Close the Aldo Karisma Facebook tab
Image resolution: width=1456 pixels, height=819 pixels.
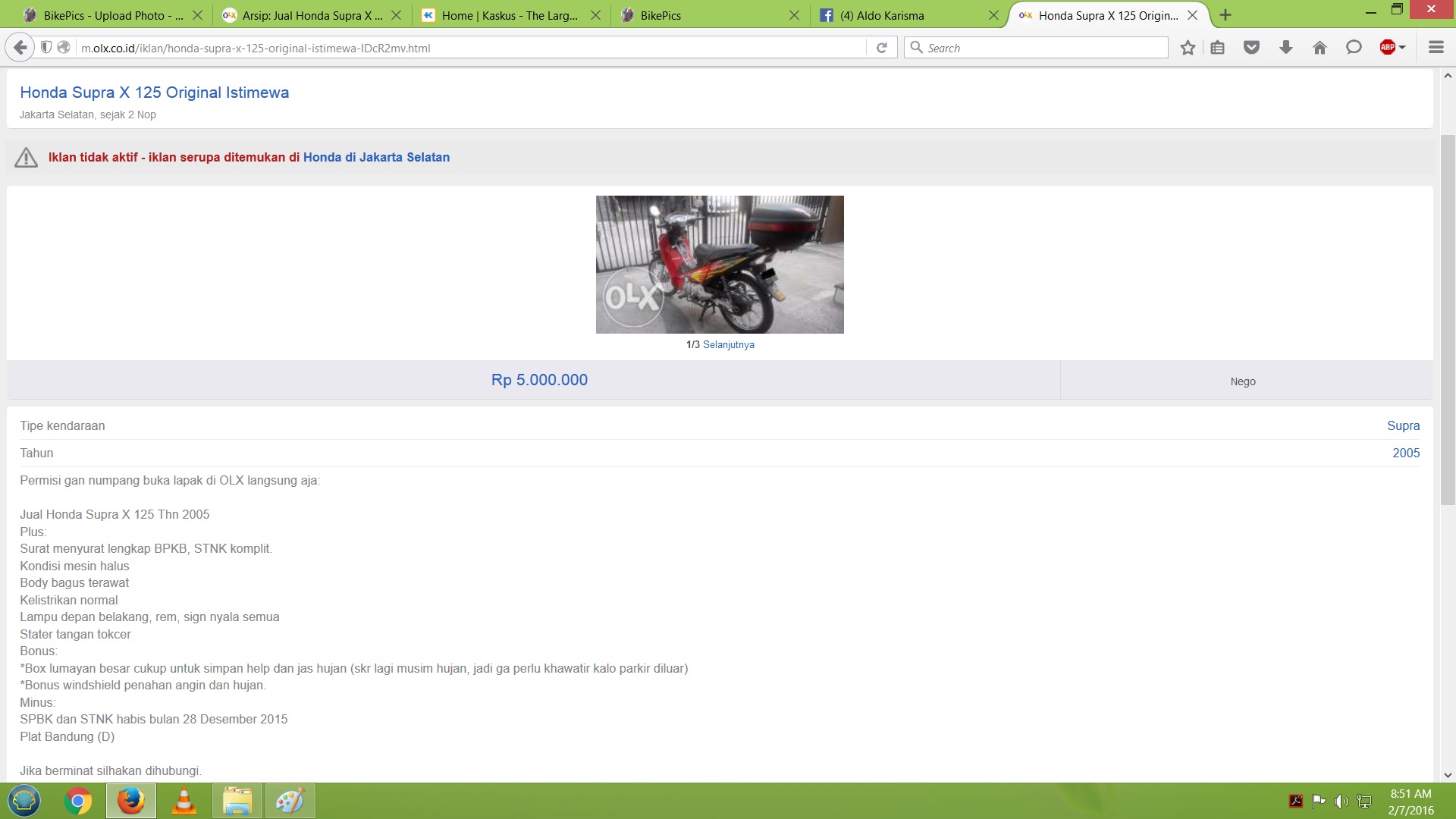pos(993,15)
